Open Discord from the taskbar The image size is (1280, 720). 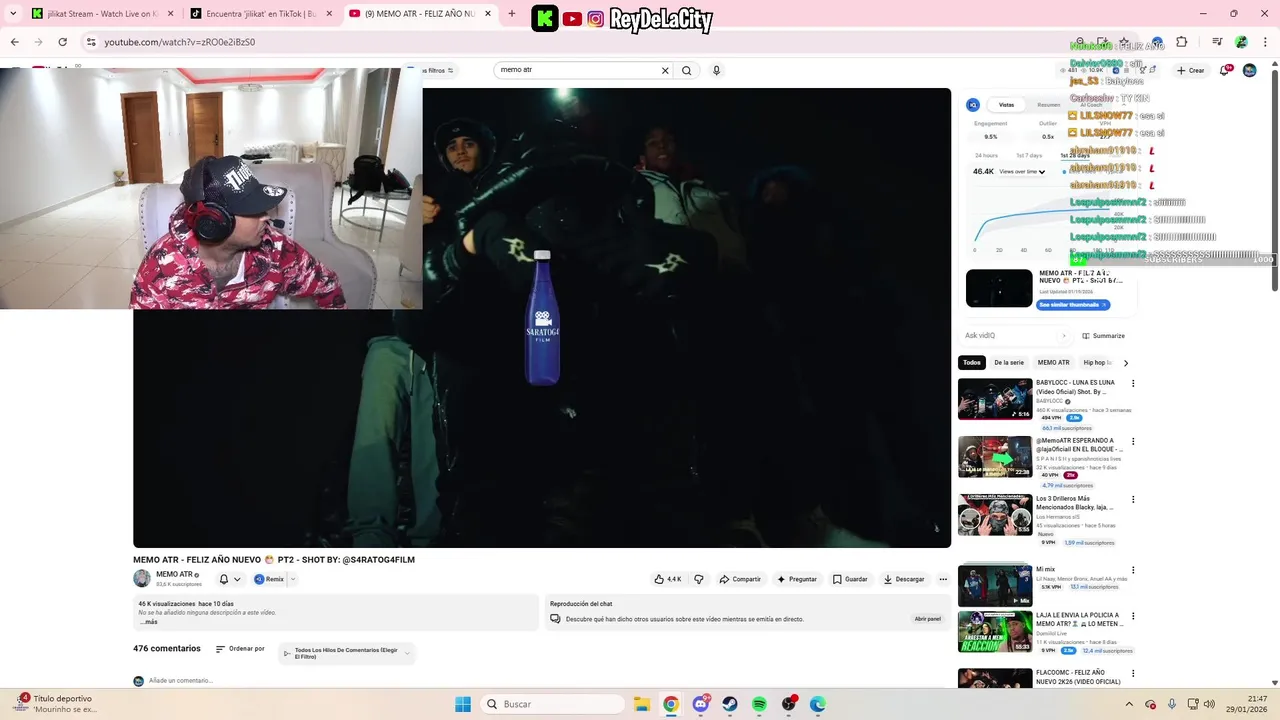(x=701, y=704)
